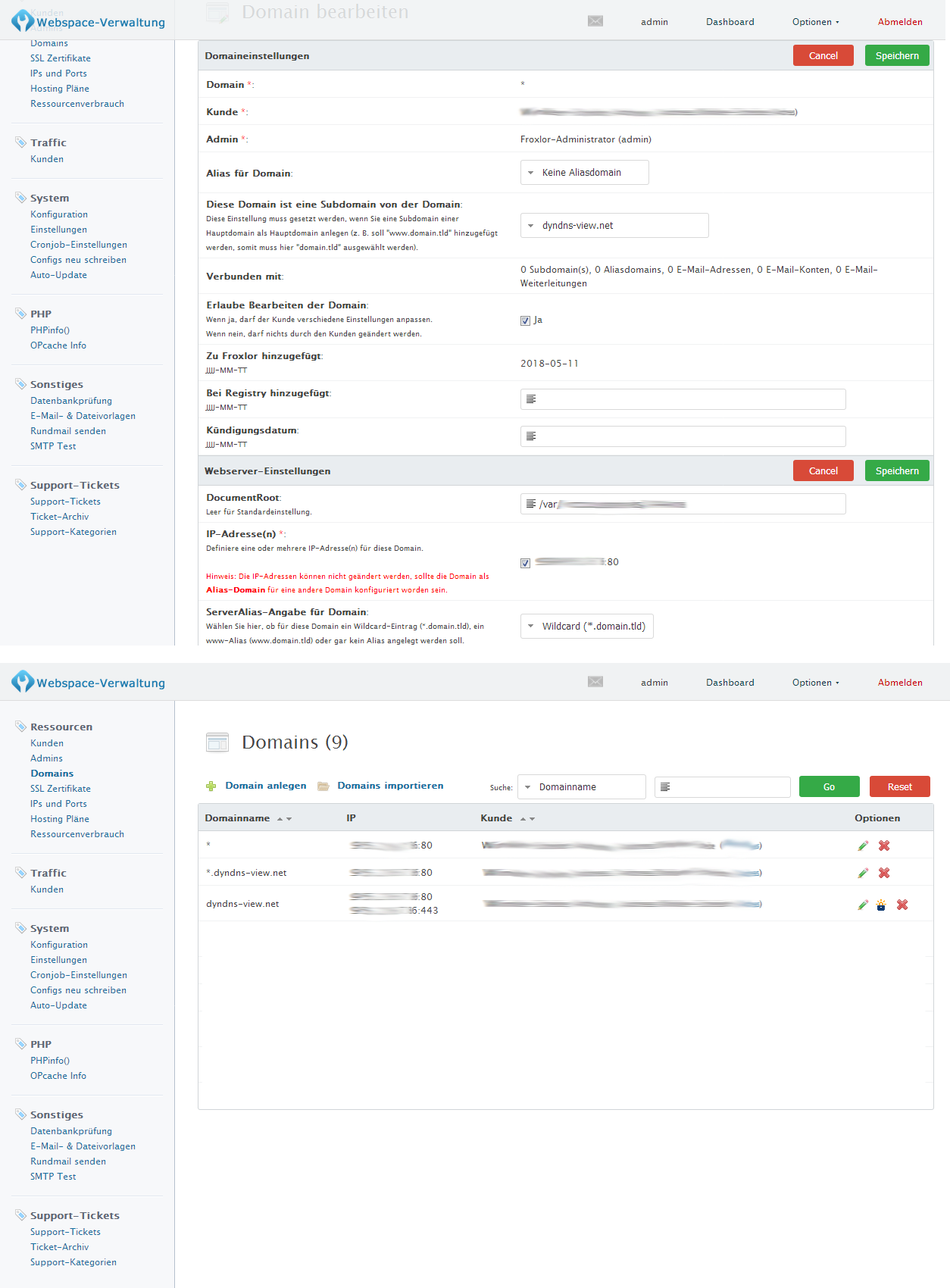This screenshot has height=1288, width=950.
Task: Open the mail envelope icon on domain edit page
Action: (595, 21)
